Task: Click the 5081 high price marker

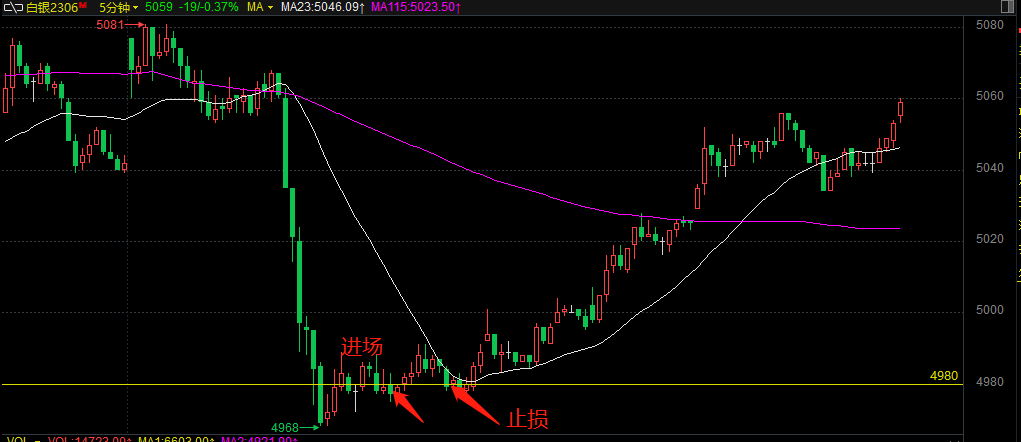Action: coord(121,25)
